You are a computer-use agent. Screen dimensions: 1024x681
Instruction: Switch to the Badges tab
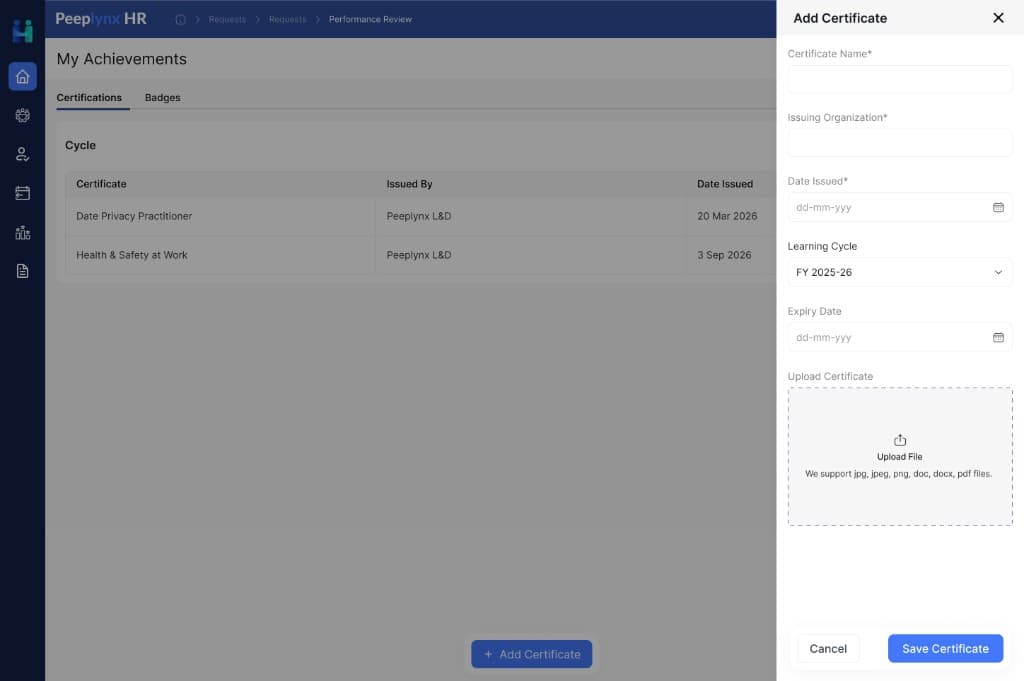(163, 97)
